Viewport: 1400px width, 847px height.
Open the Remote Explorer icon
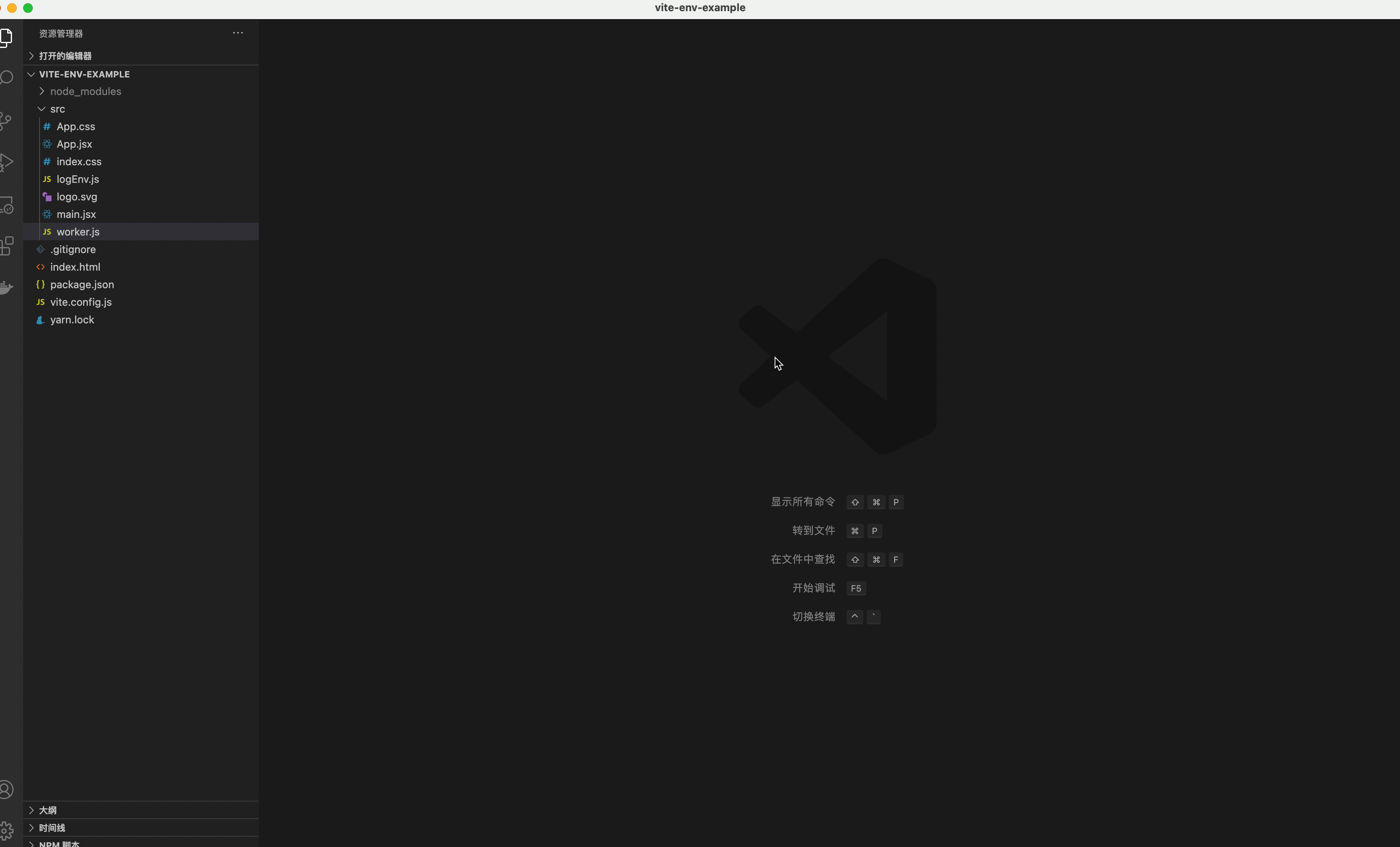click(x=6, y=204)
